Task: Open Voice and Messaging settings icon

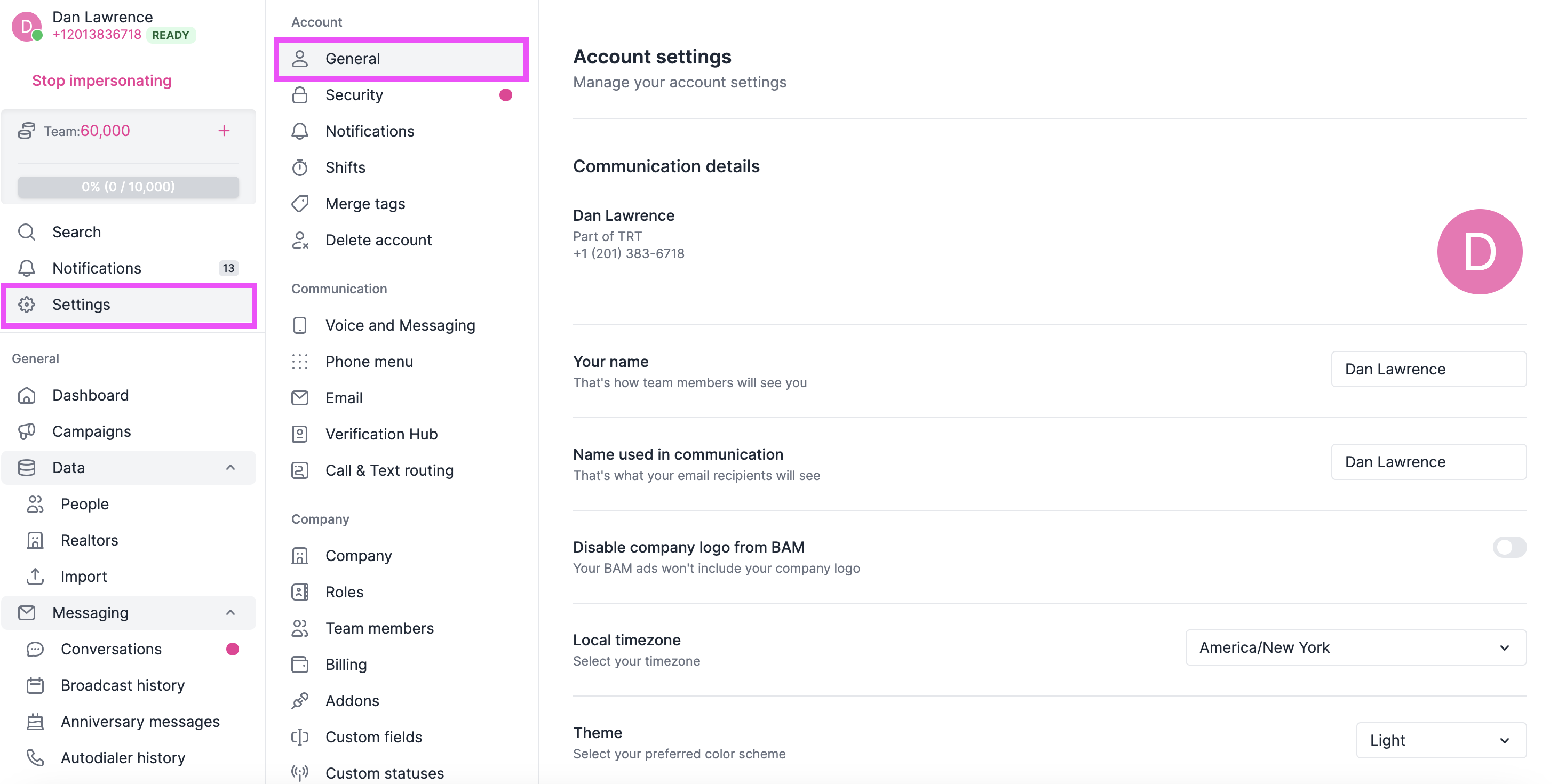Action: point(300,325)
